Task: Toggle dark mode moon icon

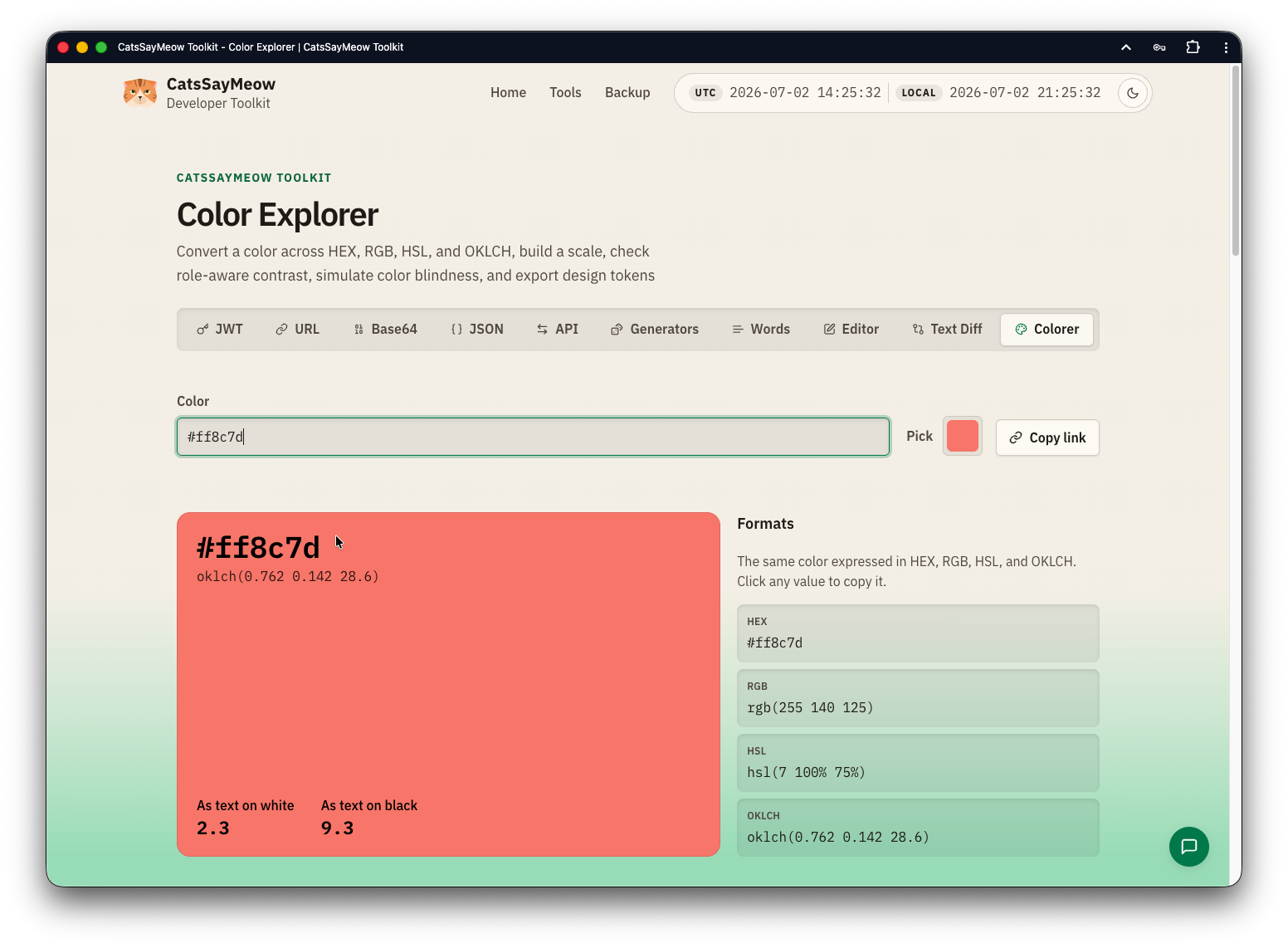Action: pyautogui.click(x=1133, y=93)
